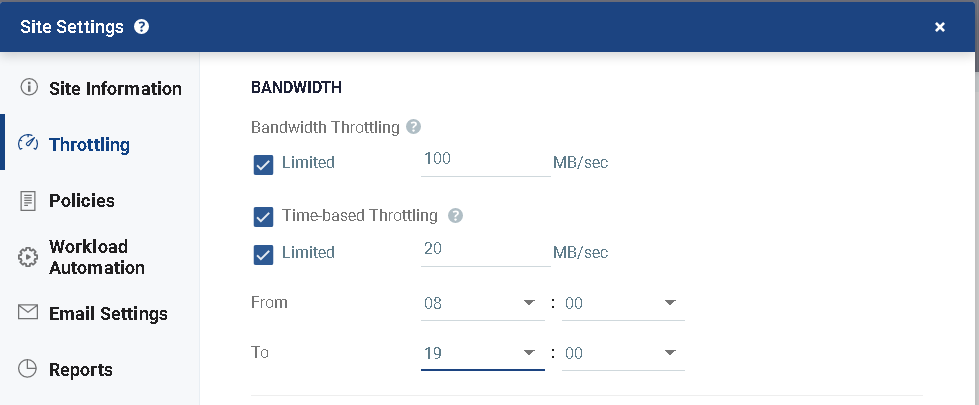Click the Email Settings envelope icon
The height and width of the screenshot is (405, 979).
point(28,312)
